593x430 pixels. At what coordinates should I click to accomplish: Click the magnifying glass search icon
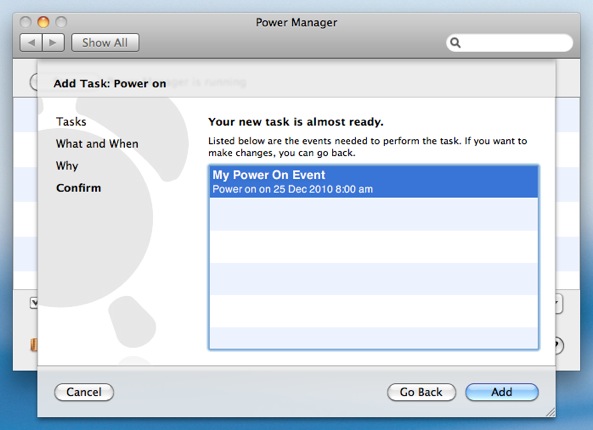coord(455,43)
